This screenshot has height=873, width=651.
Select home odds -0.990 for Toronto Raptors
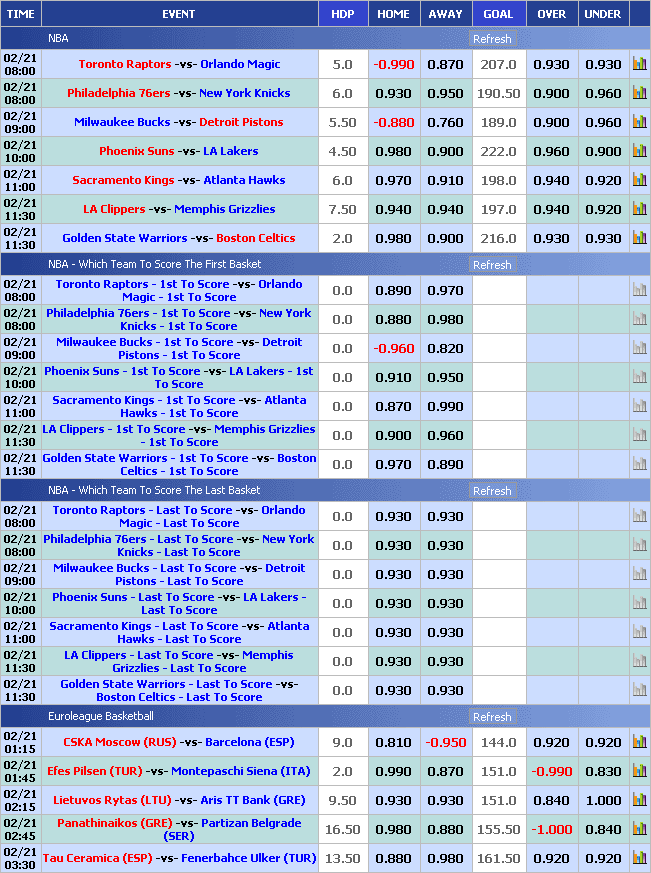click(393, 64)
